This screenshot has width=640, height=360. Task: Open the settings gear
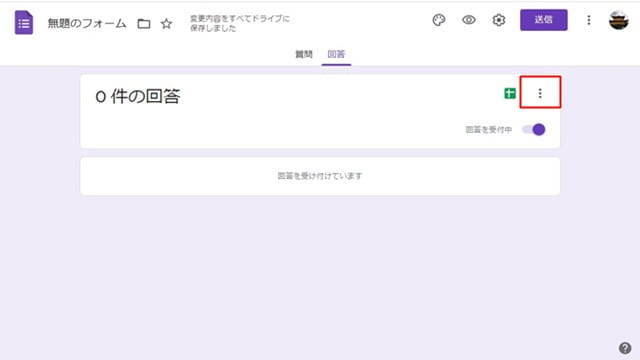click(x=498, y=20)
